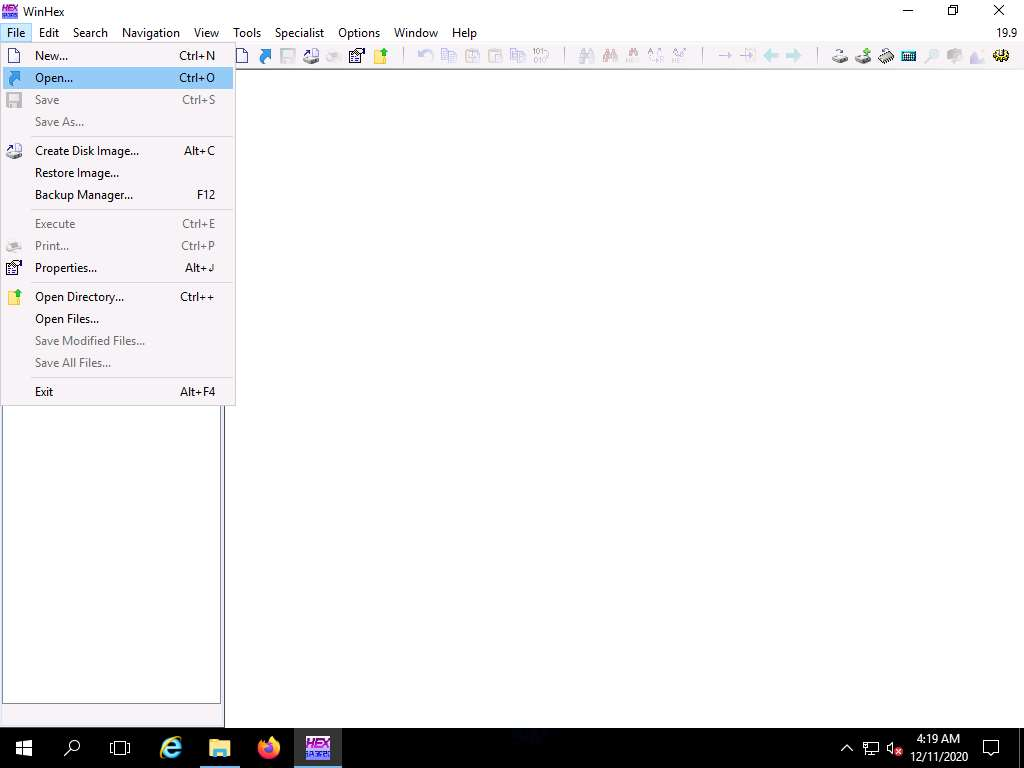The image size is (1024, 768).
Task: Open the Windows Start menu
Action: pos(24,748)
